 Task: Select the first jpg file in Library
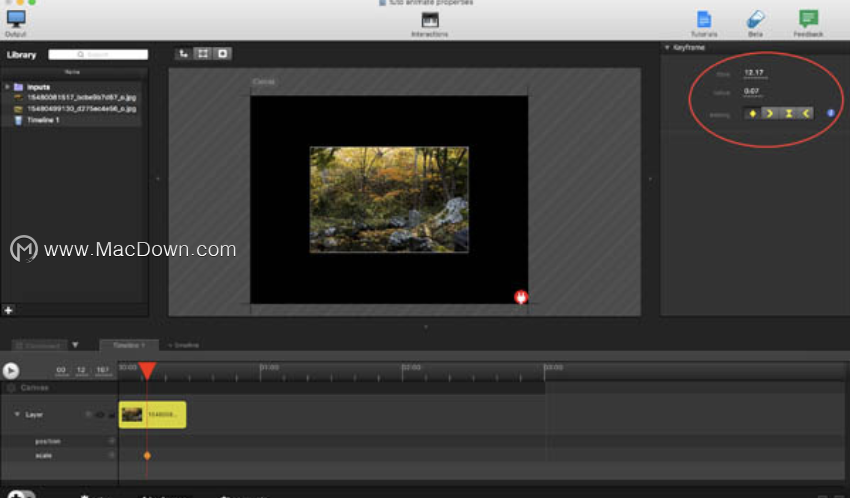(x=72, y=98)
